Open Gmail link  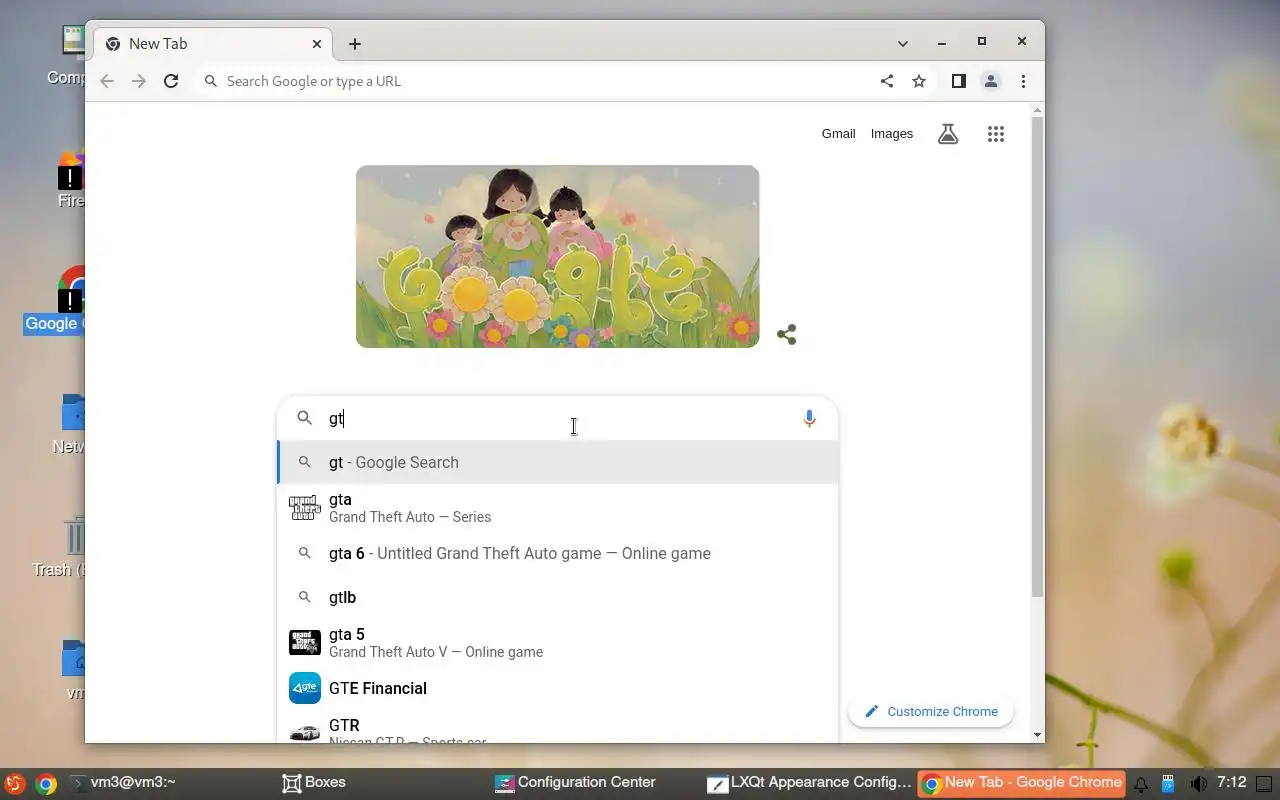838,134
